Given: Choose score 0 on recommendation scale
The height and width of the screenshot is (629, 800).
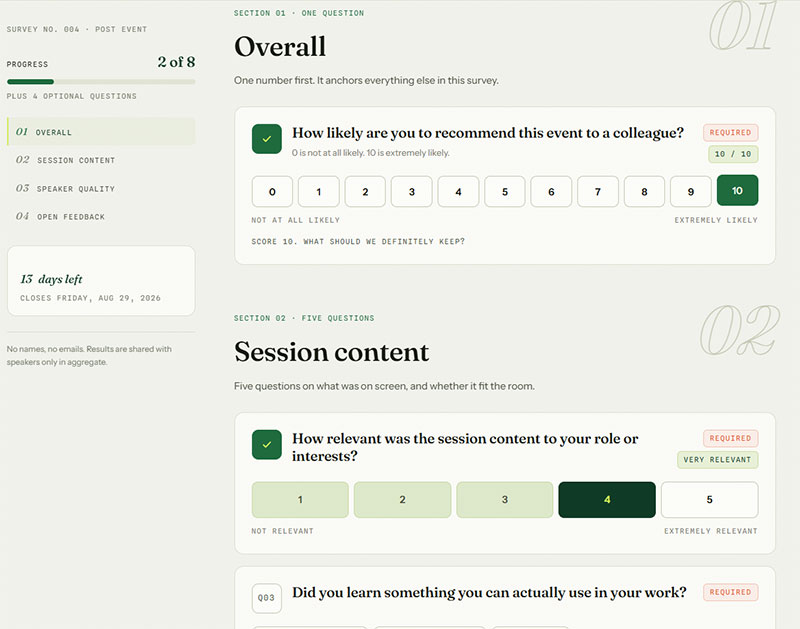Looking at the screenshot, I should (x=272, y=191).
